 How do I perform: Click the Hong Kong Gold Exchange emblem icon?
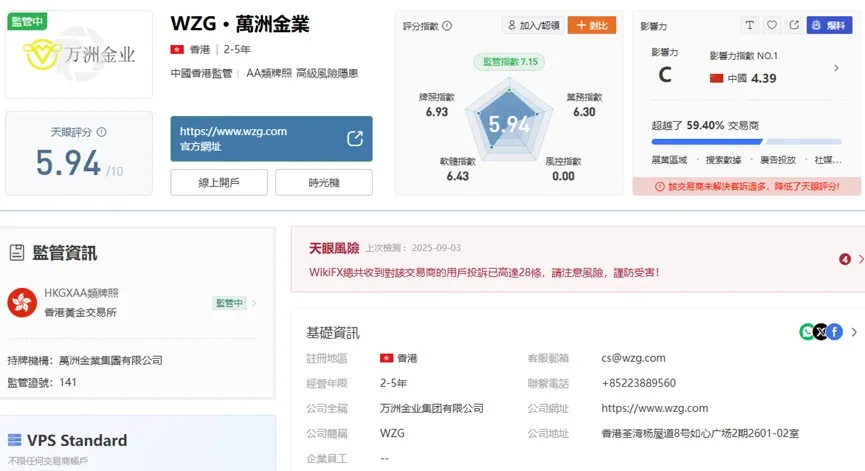click(x=22, y=302)
